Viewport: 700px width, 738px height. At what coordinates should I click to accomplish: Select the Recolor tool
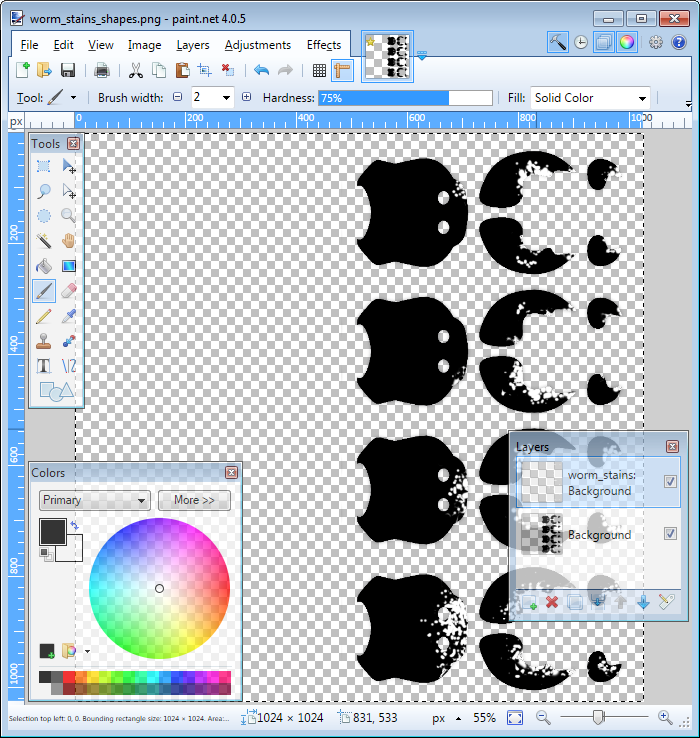coord(69,341)
